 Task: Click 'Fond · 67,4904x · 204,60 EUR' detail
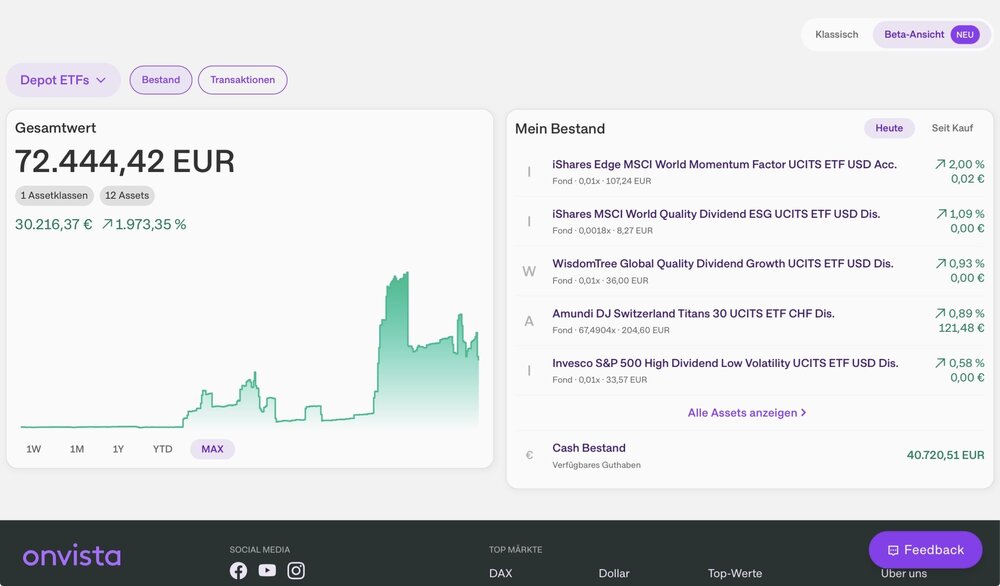[x=611, y=330]
